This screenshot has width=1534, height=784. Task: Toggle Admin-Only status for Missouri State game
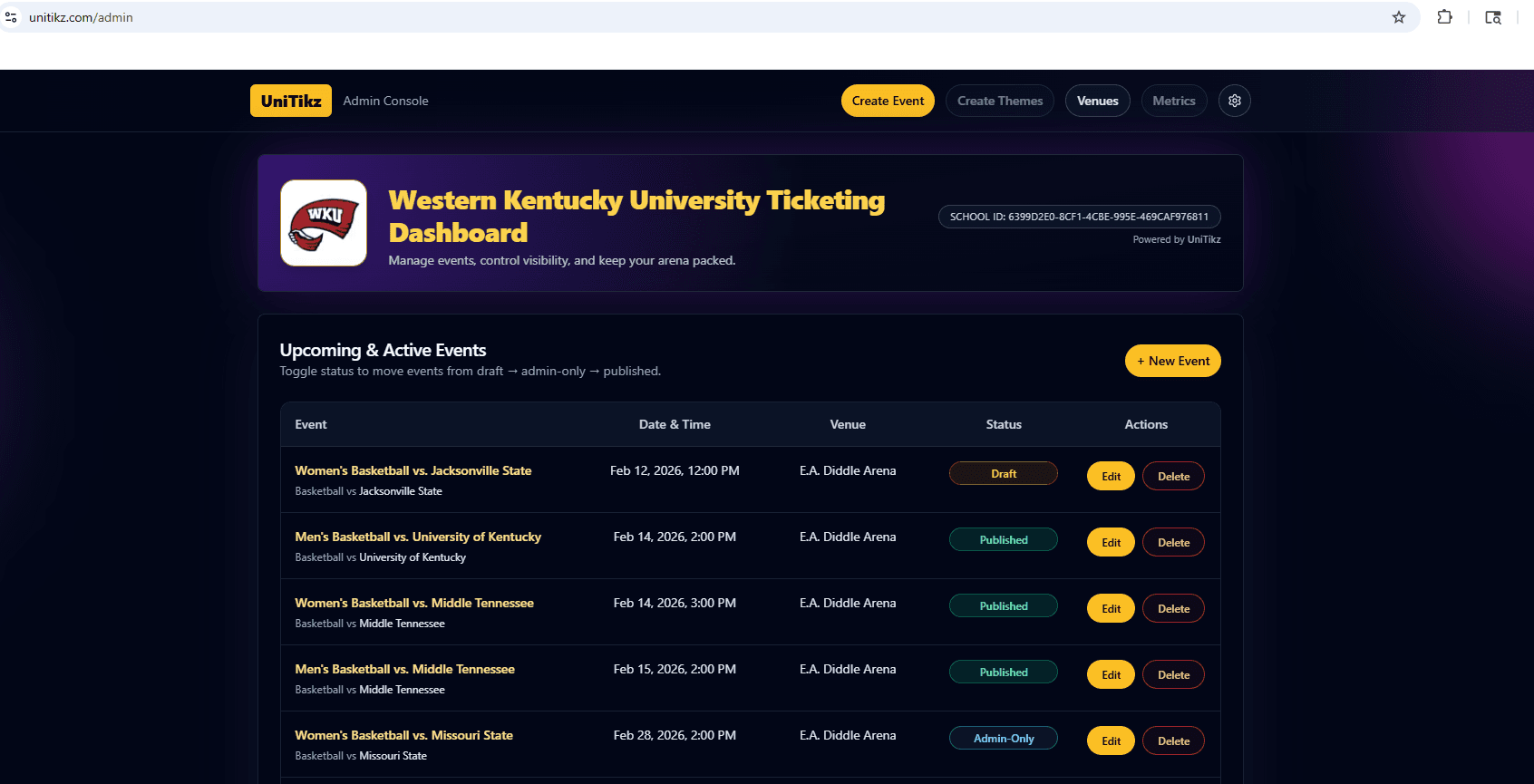pos(1004,738)
